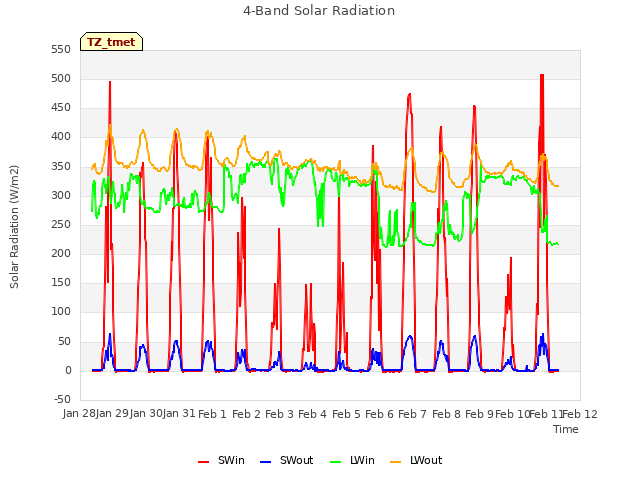
Task: Click the Jan 31 x-axis label
Action: point(179,414)
